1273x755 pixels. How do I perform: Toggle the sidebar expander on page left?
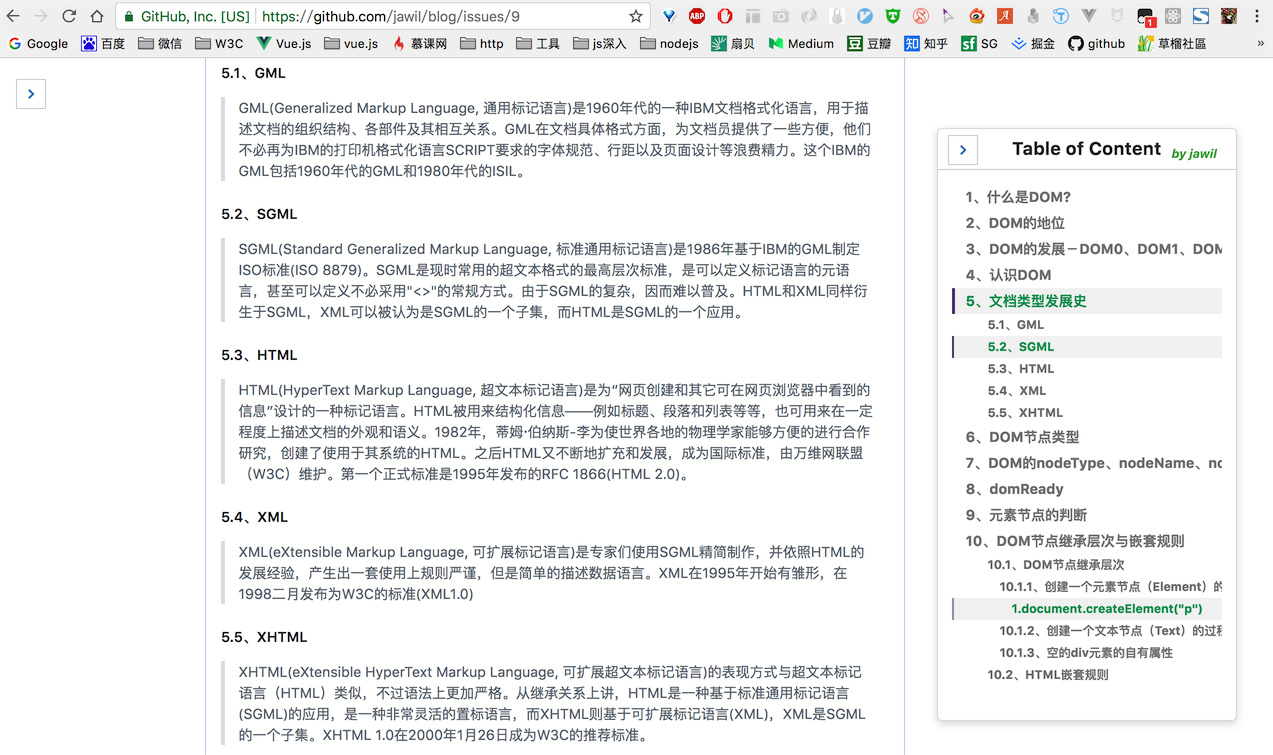30,93
